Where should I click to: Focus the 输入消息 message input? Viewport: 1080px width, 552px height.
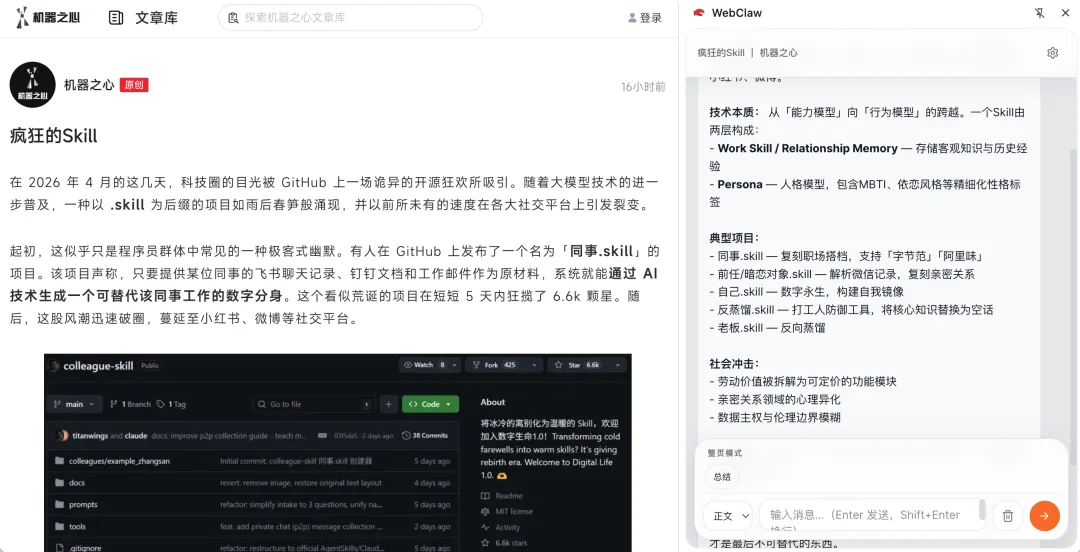(x=873, y=515)
